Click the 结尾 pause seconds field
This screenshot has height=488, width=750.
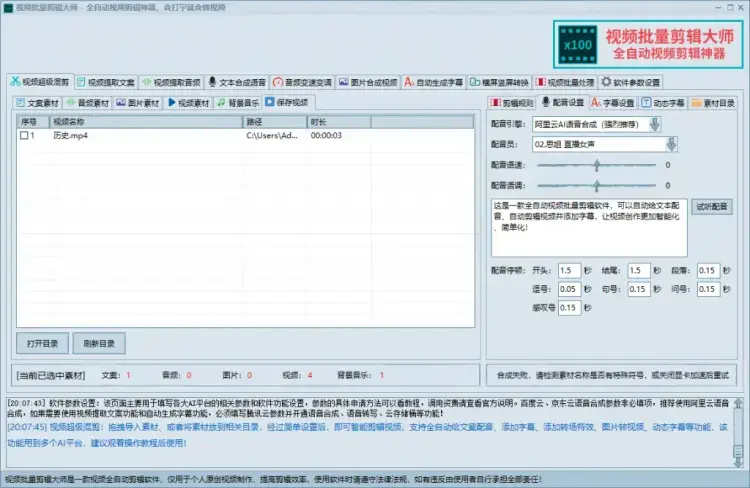[639, 270]
